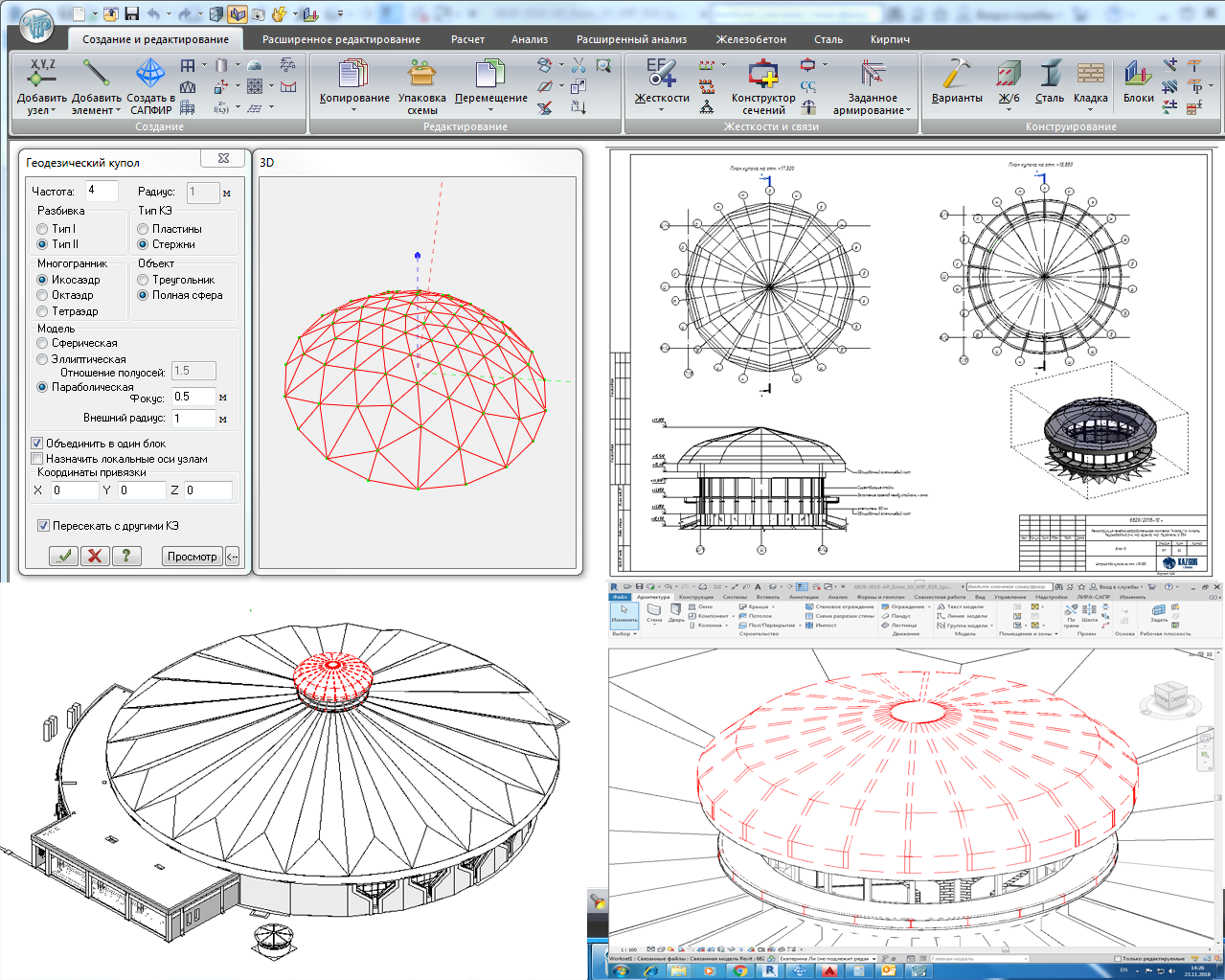1225x980 pixels.
Task: Expand 'Заданное армирование' dropdown
Action: pos(908,111)
